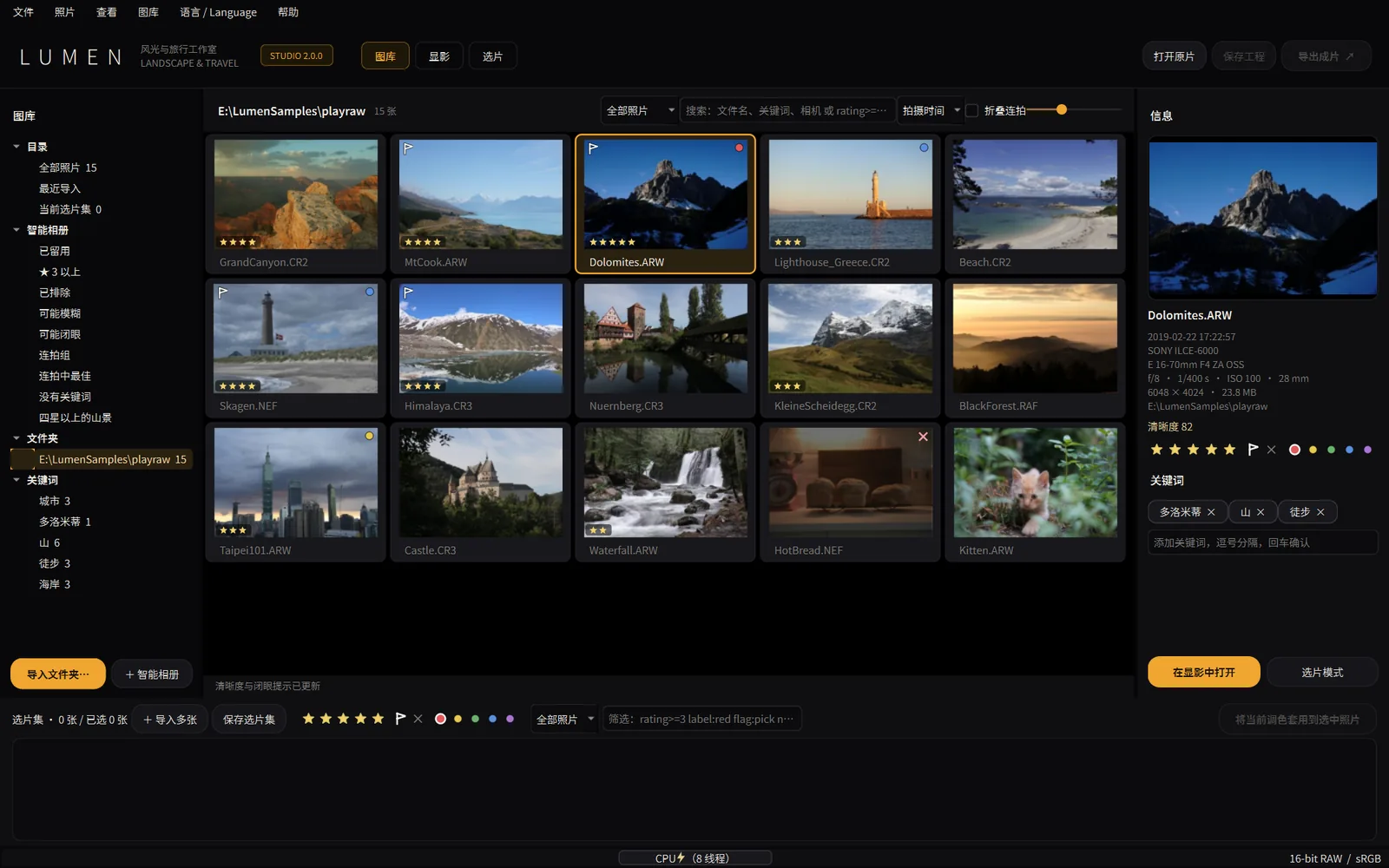Collapse the 智能相册 tree section

pos(16,230)
